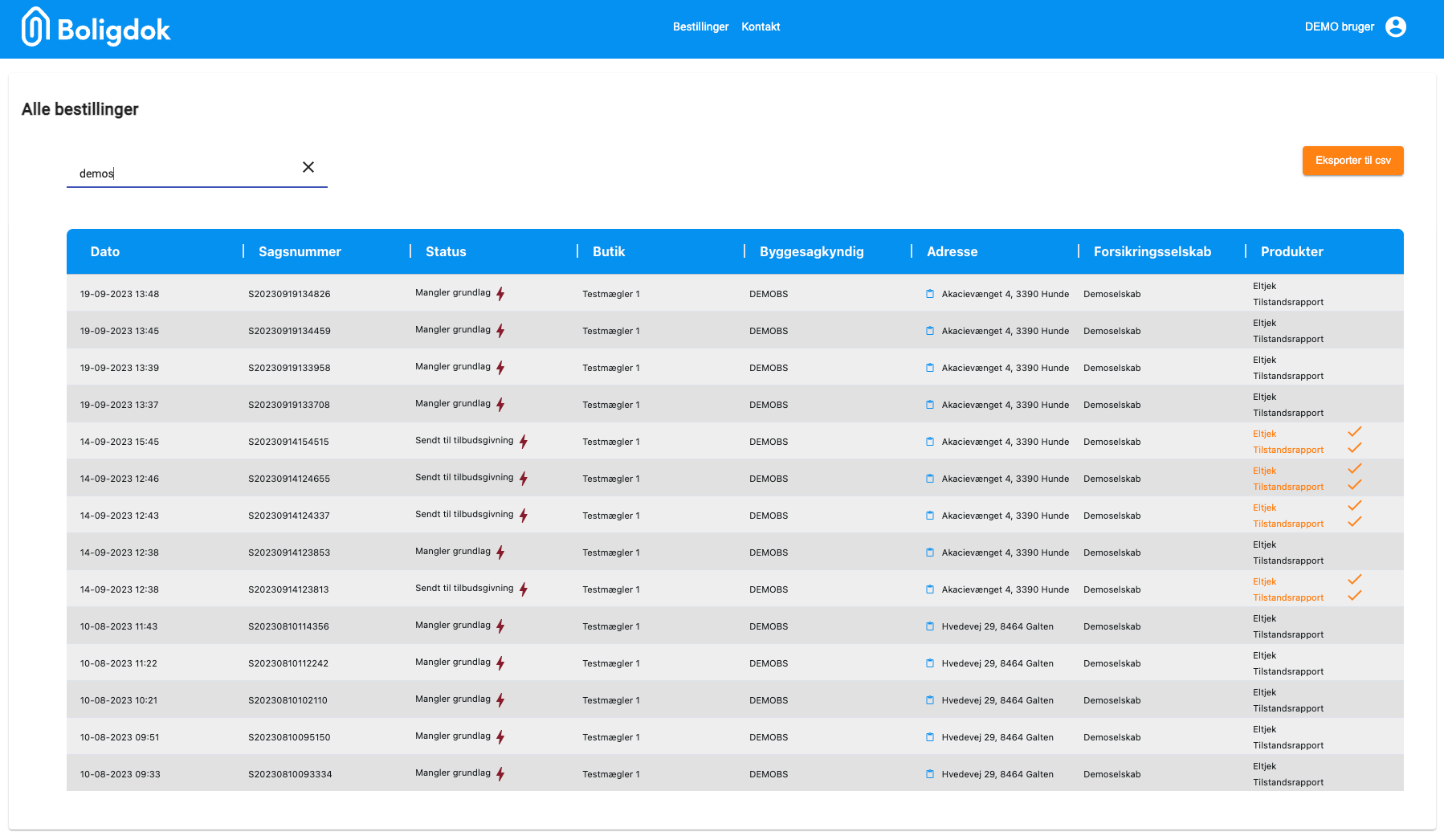The image size is (1444, 840).
Task: Click lightning icon for order S20230810095150
Action: (500, 737)
